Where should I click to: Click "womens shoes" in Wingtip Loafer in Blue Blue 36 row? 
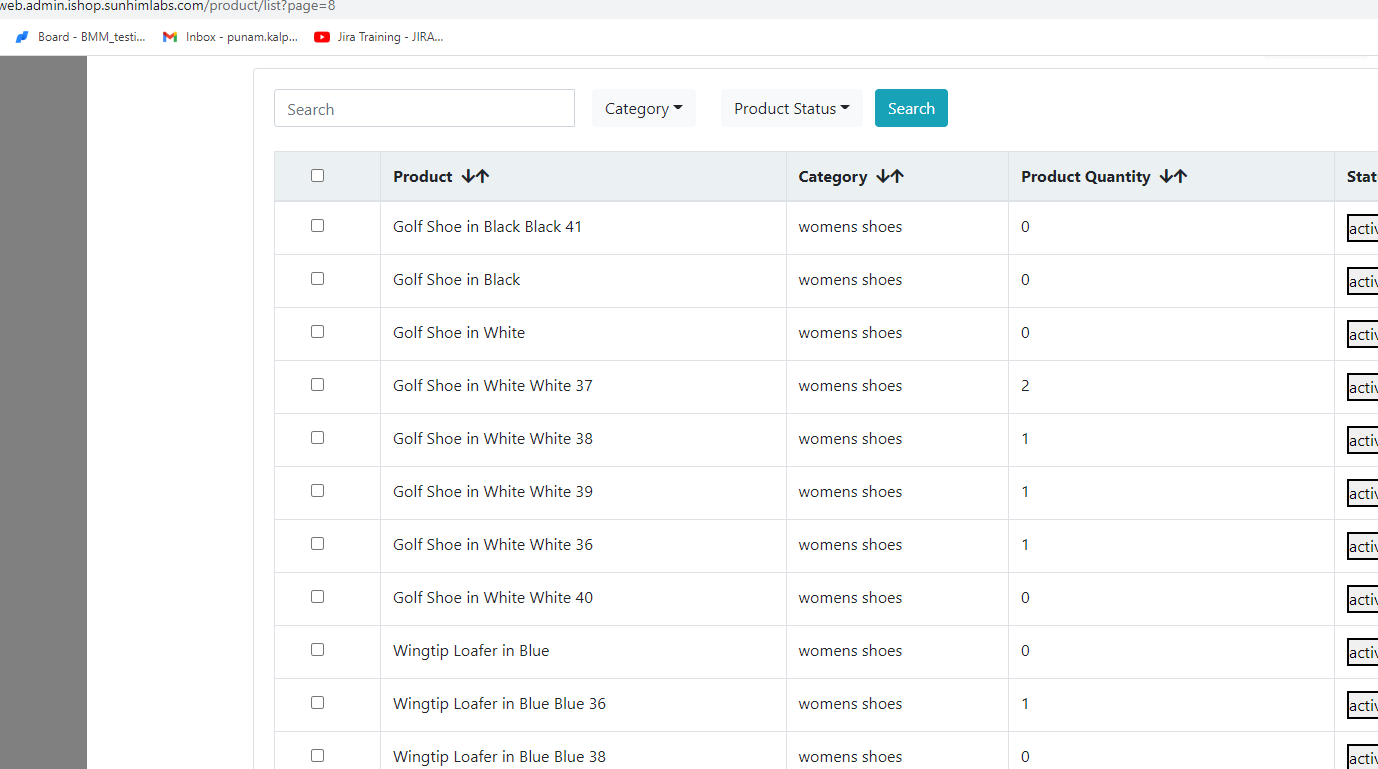pos(850,704)
